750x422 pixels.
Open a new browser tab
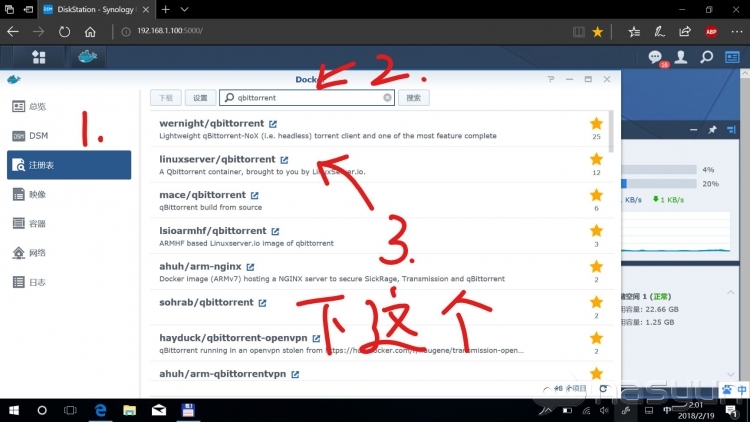pos(165,9)
